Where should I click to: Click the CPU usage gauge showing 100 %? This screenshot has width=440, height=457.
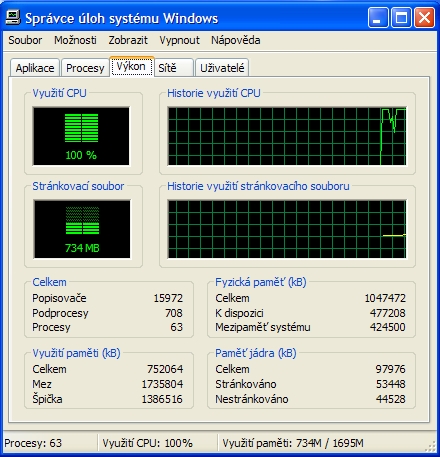[81, 136]
